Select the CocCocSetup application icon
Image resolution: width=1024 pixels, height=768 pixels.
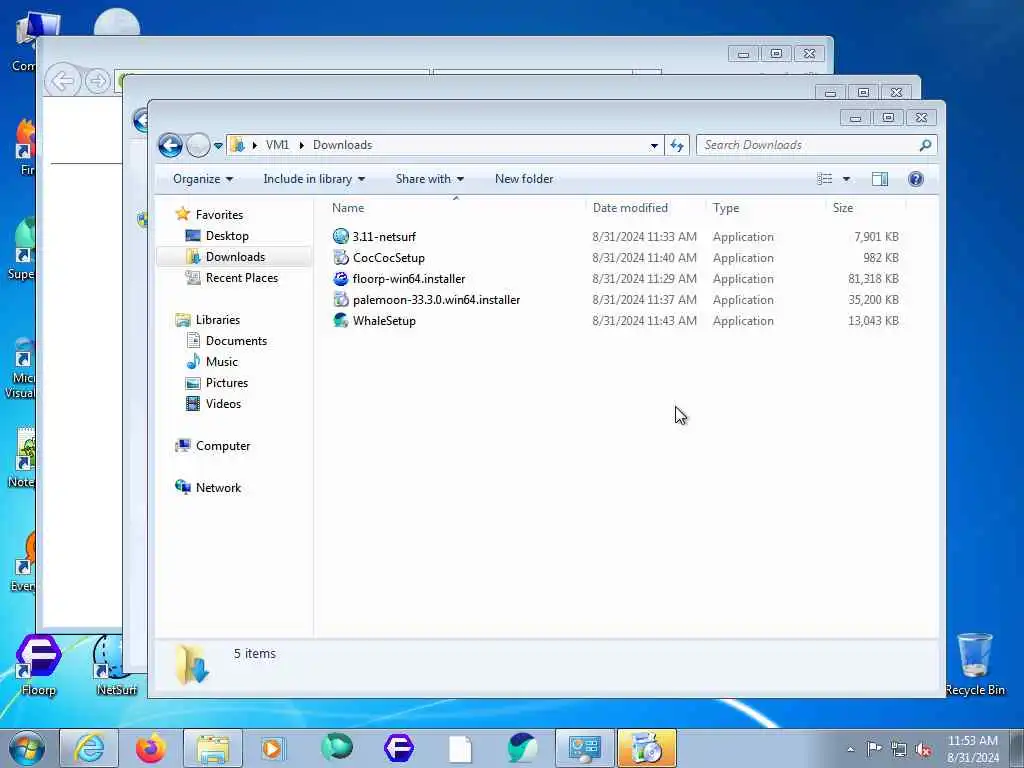(x=341, y=257)
